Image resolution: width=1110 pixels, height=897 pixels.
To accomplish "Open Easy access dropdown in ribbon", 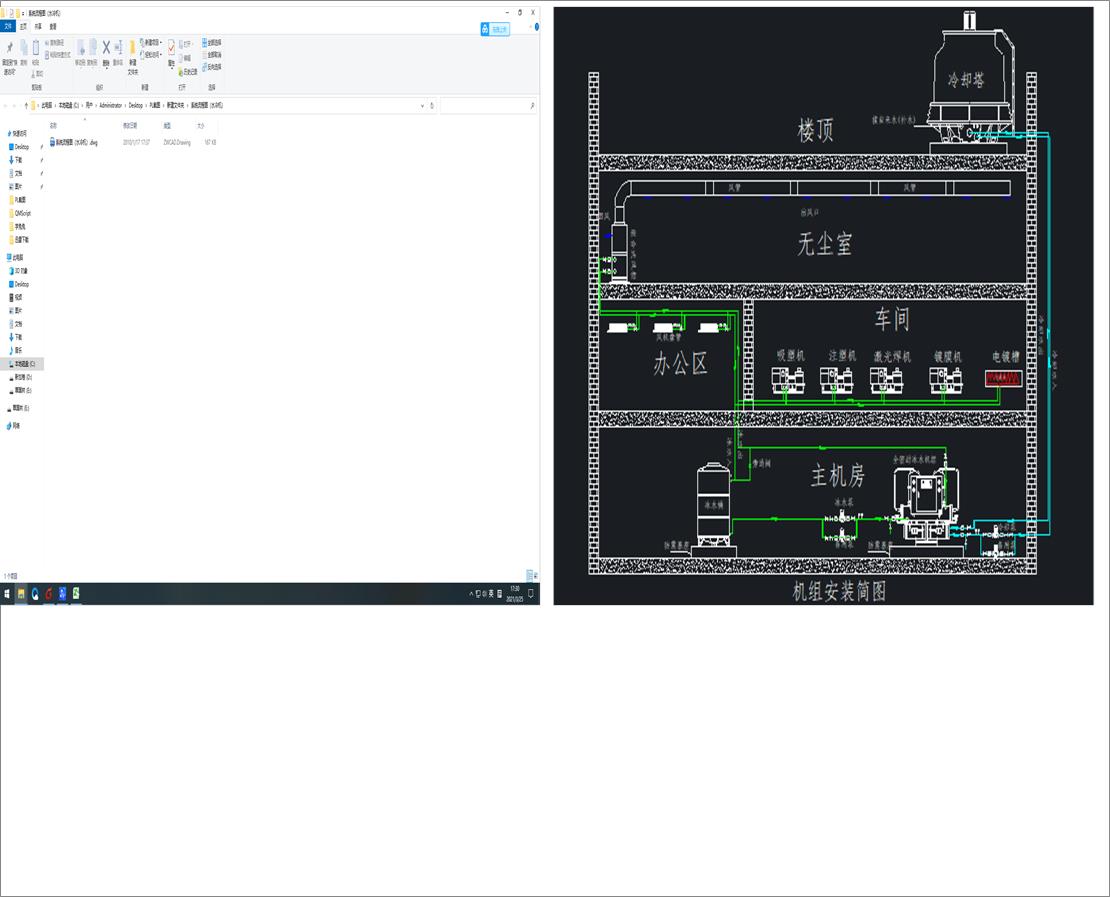I will click(151, 55).
